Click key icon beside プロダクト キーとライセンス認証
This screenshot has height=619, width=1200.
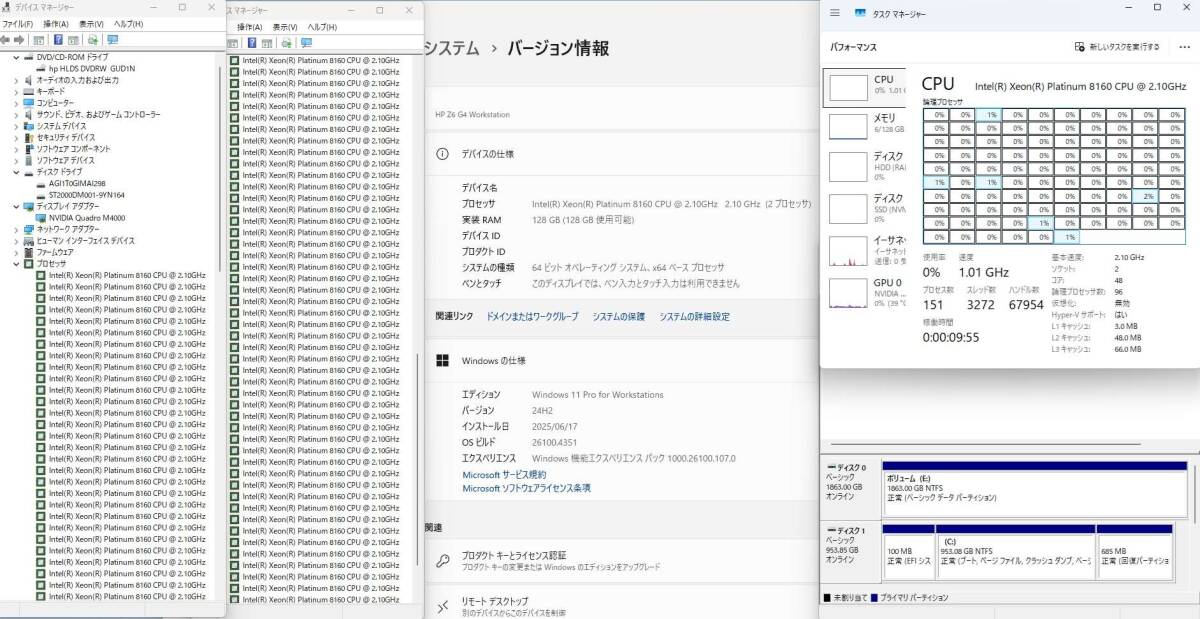442,560
